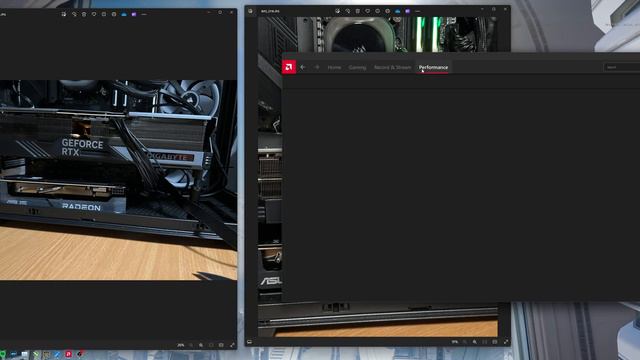Viewport: 640px width, 360px height.
Task: Click the second toolbar icon beside Edit in right Photos window
Action: click(348, 11)
